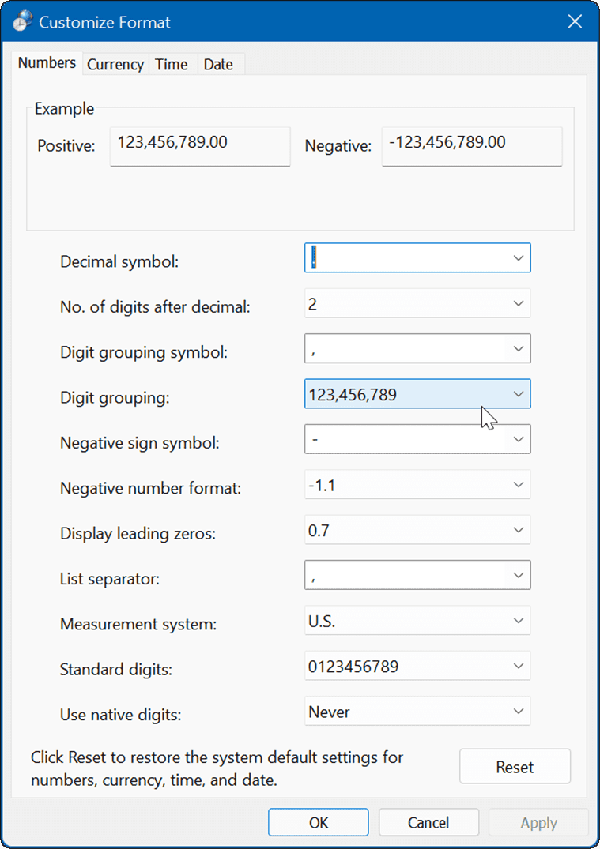This screenshot has width=600, height=849.
Task: Switch to the Currency tab
Action: click(114, 63)
